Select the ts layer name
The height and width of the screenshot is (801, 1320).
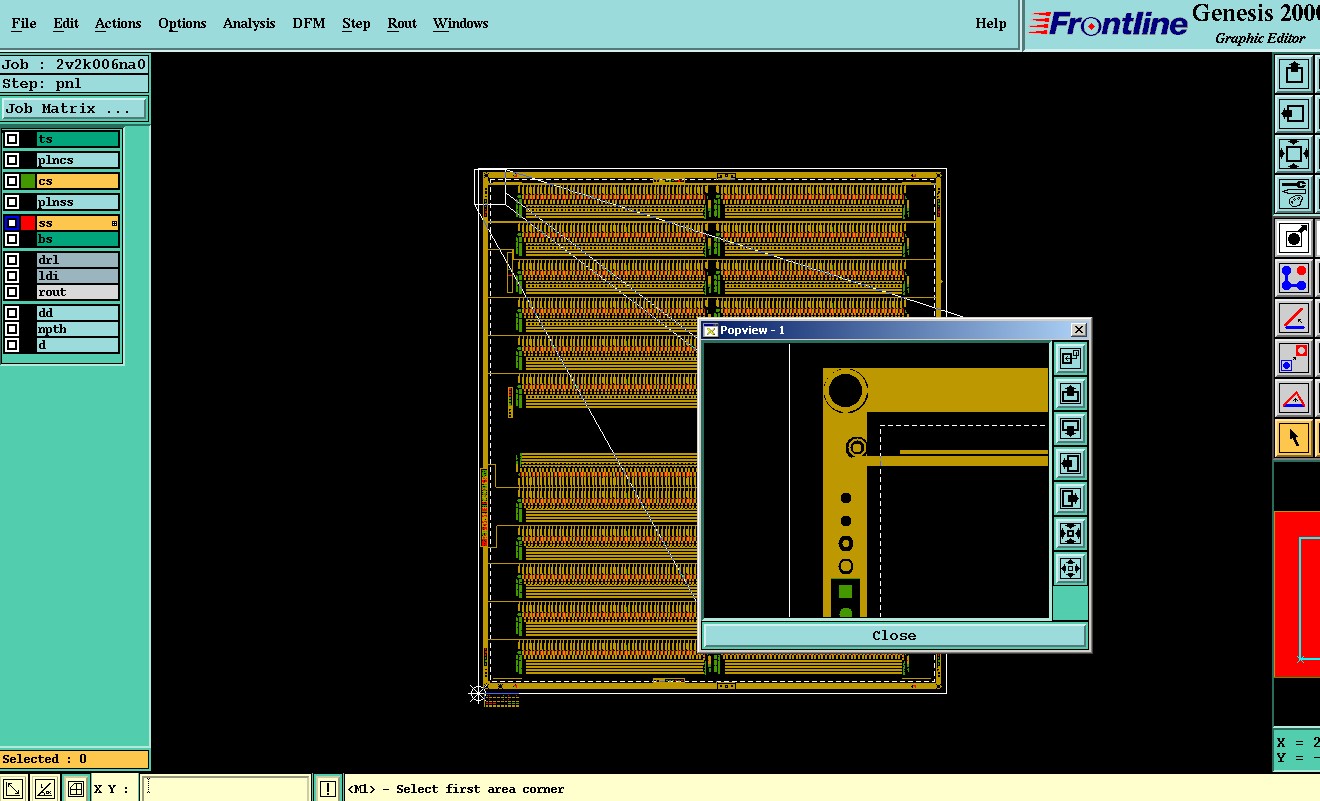coord(78,139)
